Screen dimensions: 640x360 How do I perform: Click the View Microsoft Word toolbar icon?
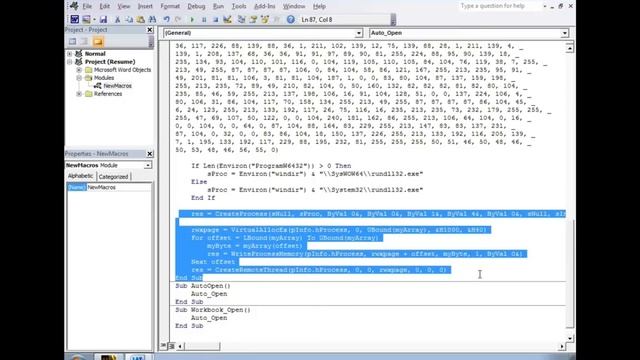pos(74,19)
